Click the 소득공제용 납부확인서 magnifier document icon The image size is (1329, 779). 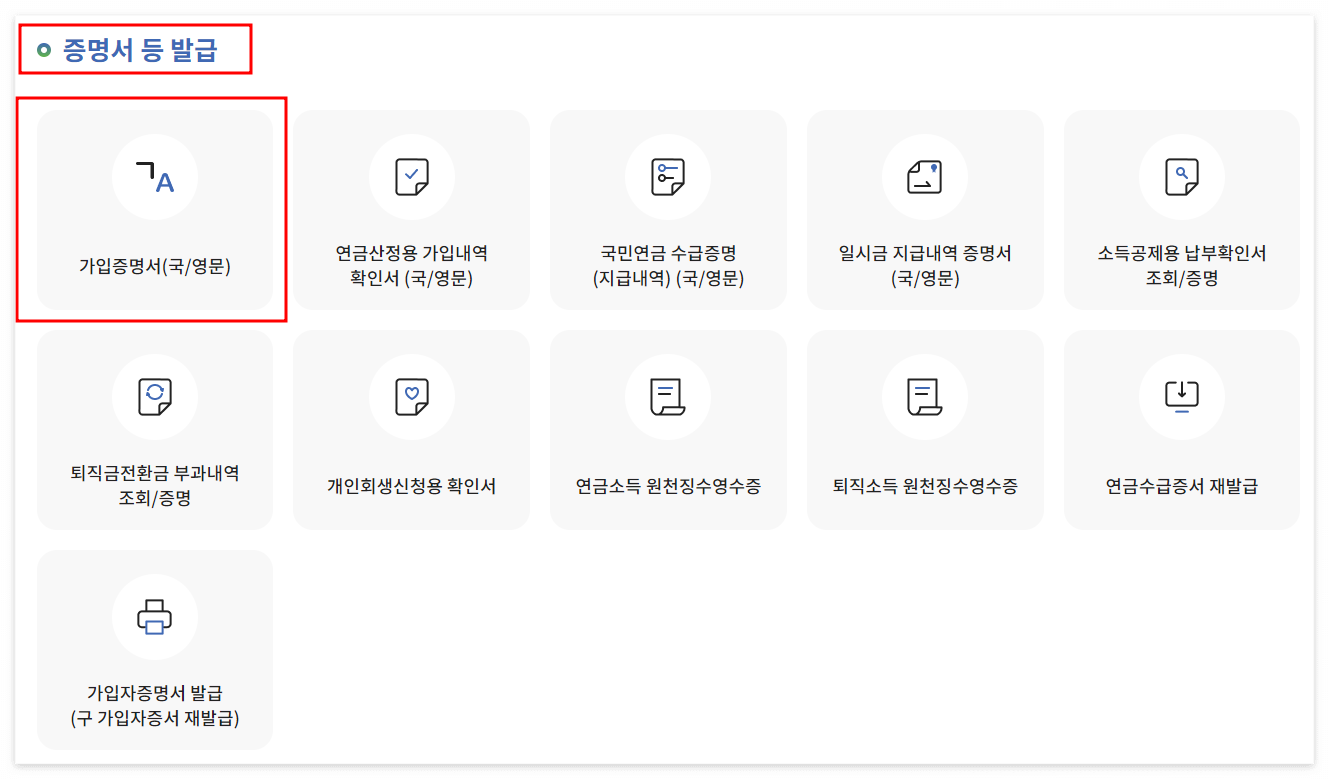tap(1181, 177)
